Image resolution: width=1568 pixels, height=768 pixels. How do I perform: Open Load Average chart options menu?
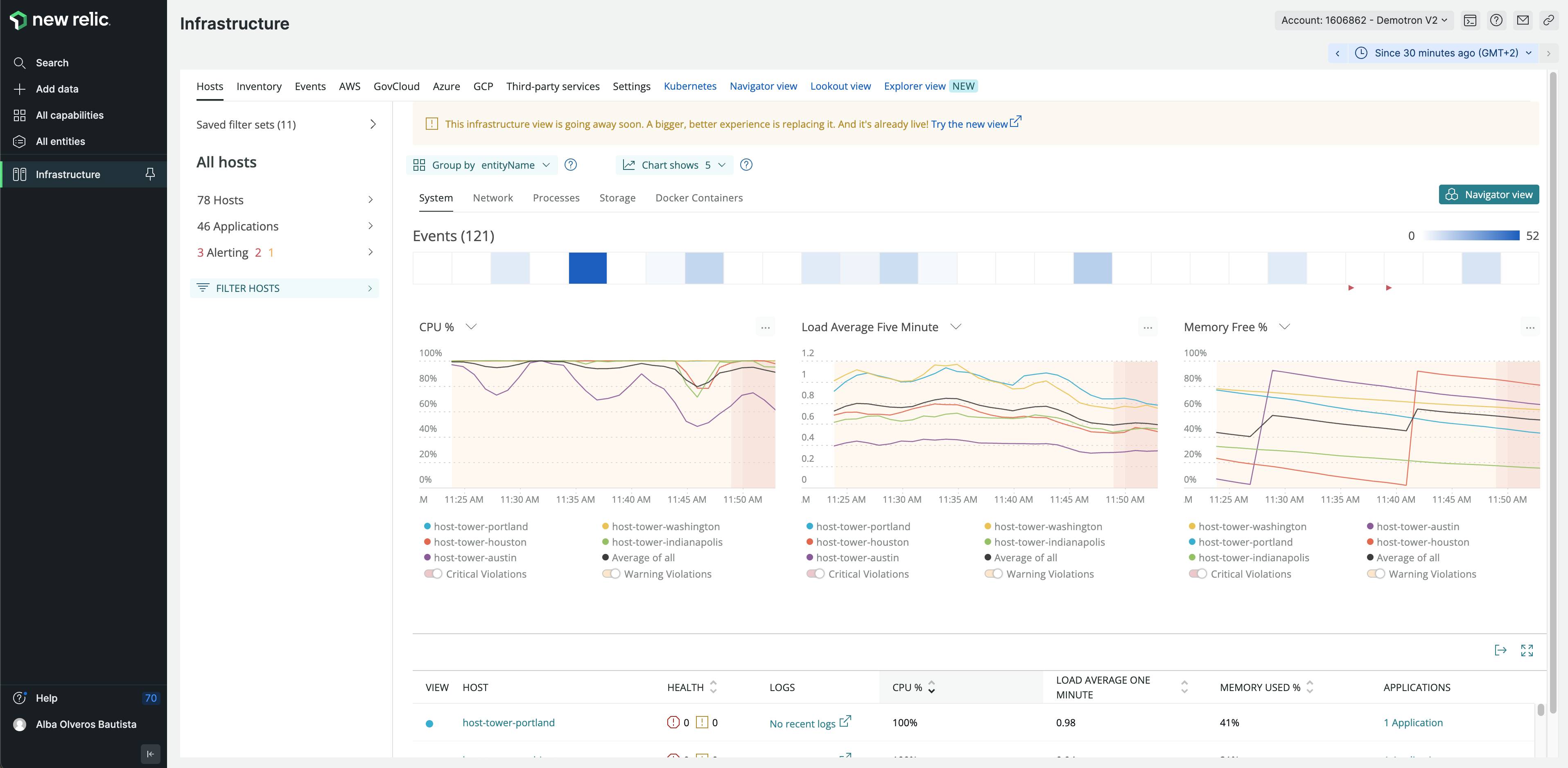coord(1148,328)
